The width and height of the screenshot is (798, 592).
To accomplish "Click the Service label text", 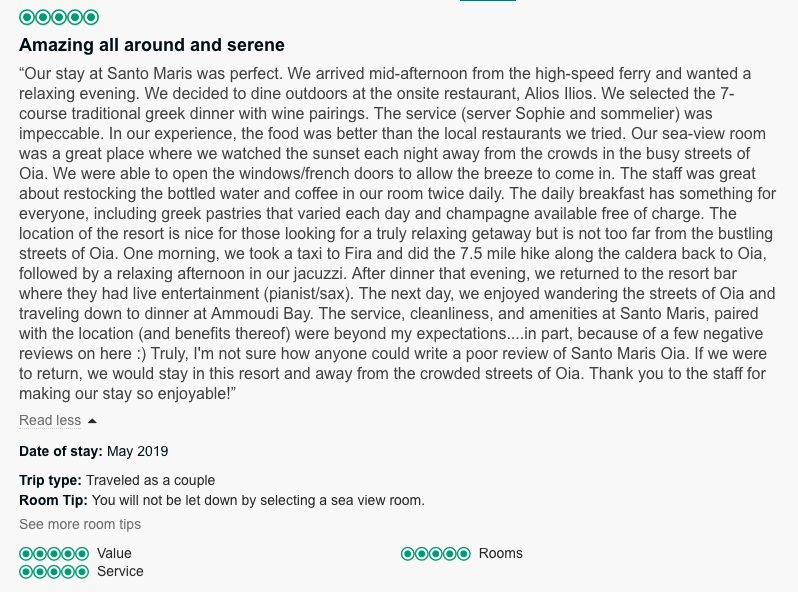I will (120, 572).
